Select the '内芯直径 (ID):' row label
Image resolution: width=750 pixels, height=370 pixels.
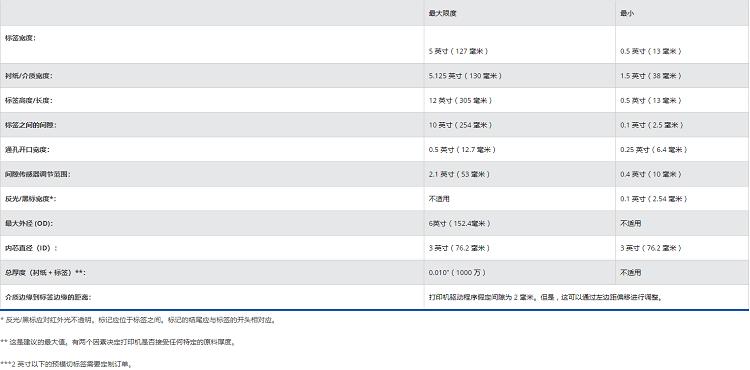click(31, 248)
